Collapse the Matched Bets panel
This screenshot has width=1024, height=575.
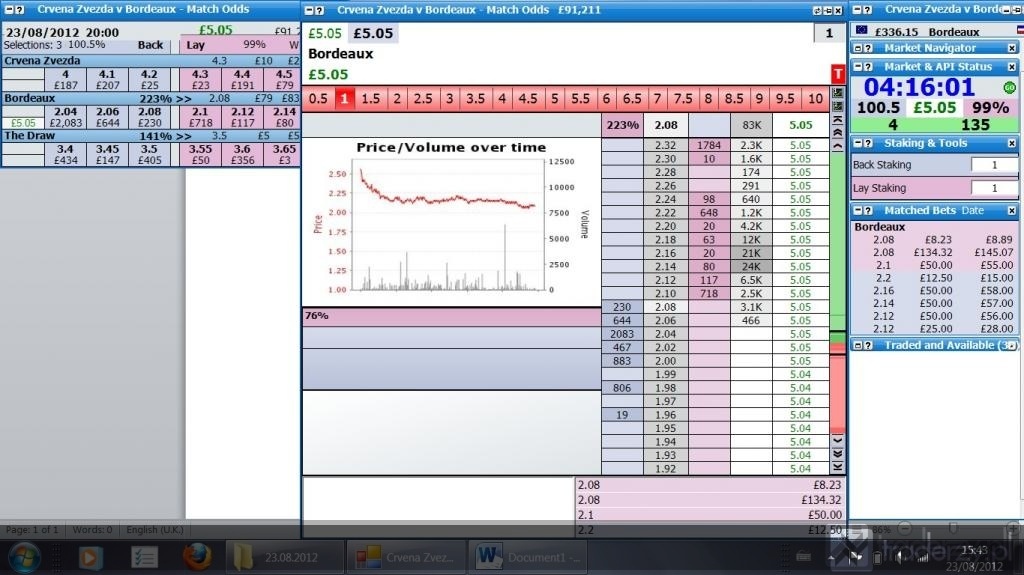point(858,210)
